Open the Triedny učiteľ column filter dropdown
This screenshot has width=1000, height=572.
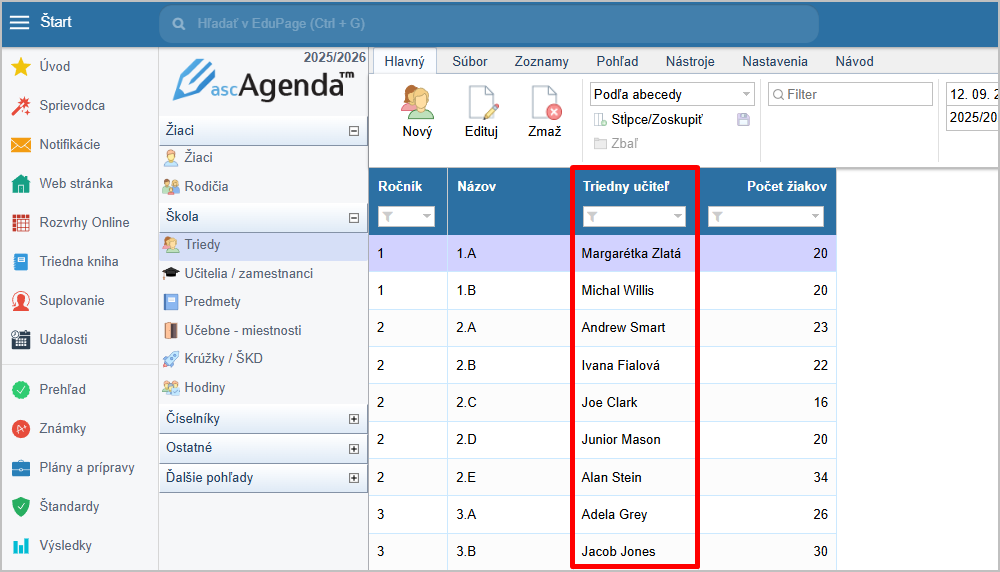pyautogui.click(x=678, y=217)
